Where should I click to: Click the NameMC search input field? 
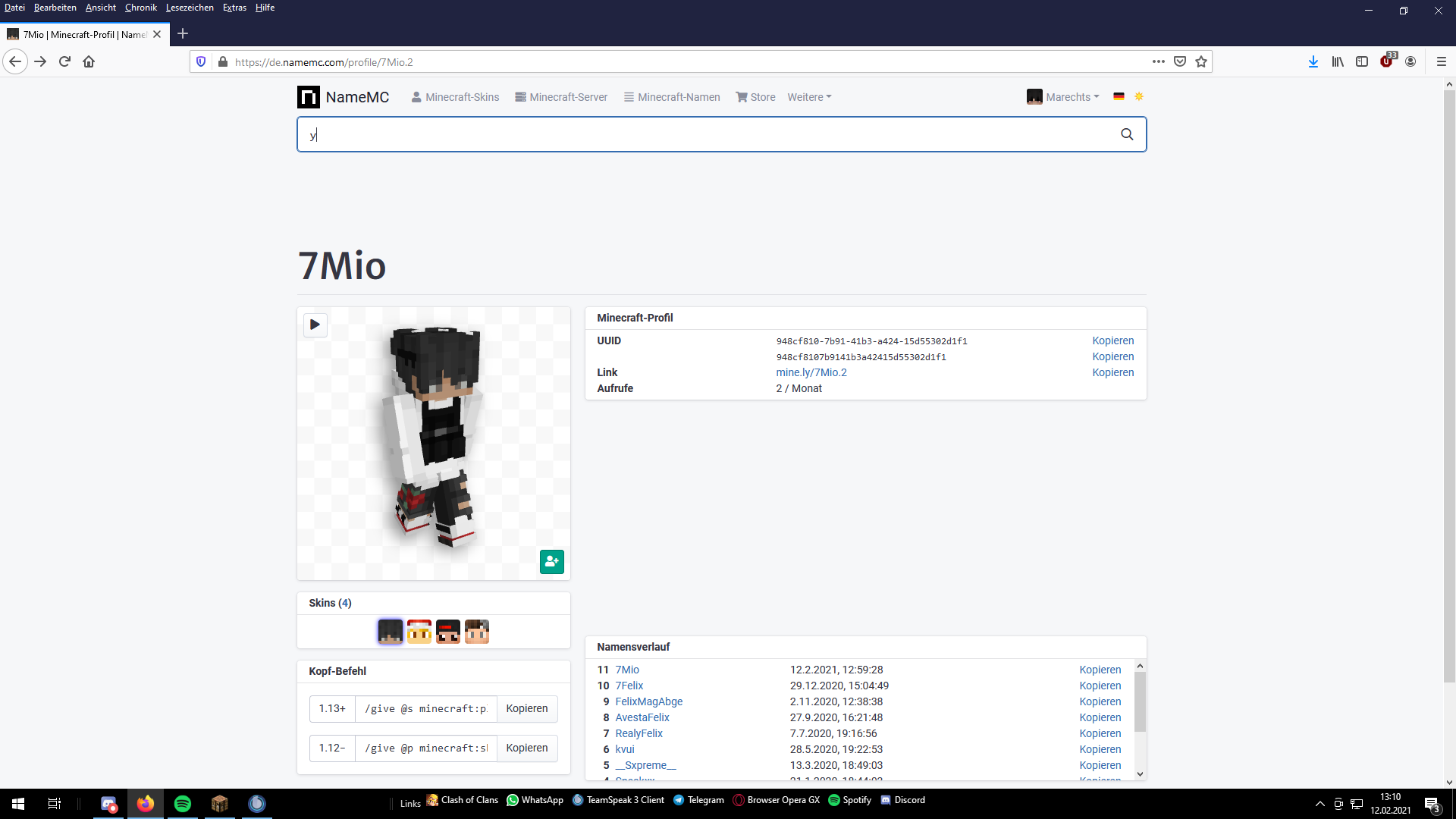point(713,134)
